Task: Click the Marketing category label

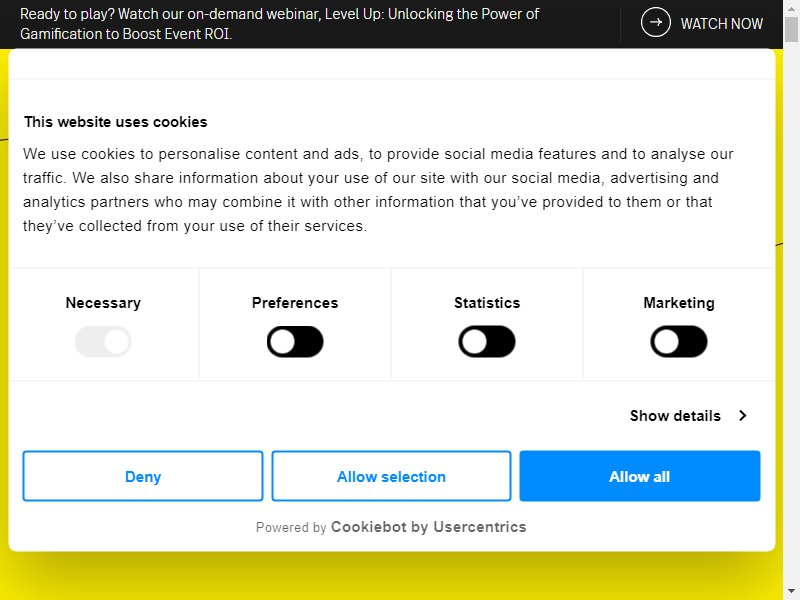Action: coord(679,303)
